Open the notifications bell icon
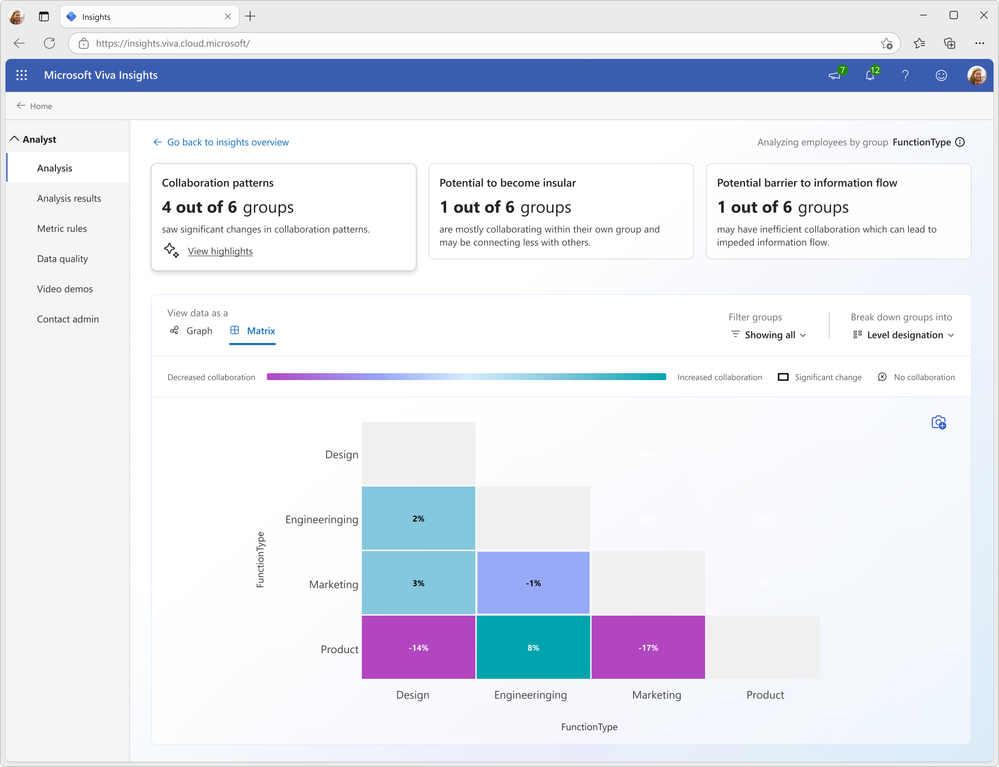Image resolution: width=999 pixels, height=767 pixels. 870,76
